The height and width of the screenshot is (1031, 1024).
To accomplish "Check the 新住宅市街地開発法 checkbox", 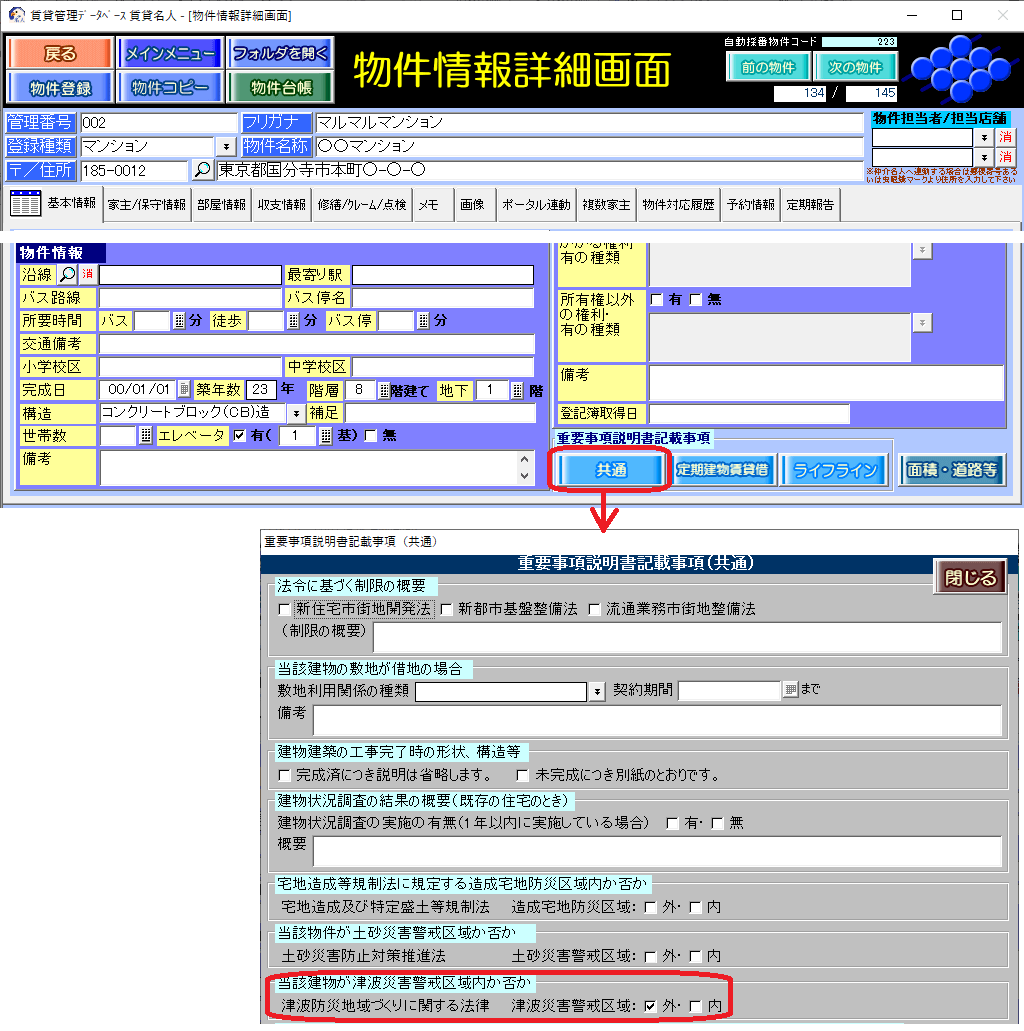I will coord(284,609).
